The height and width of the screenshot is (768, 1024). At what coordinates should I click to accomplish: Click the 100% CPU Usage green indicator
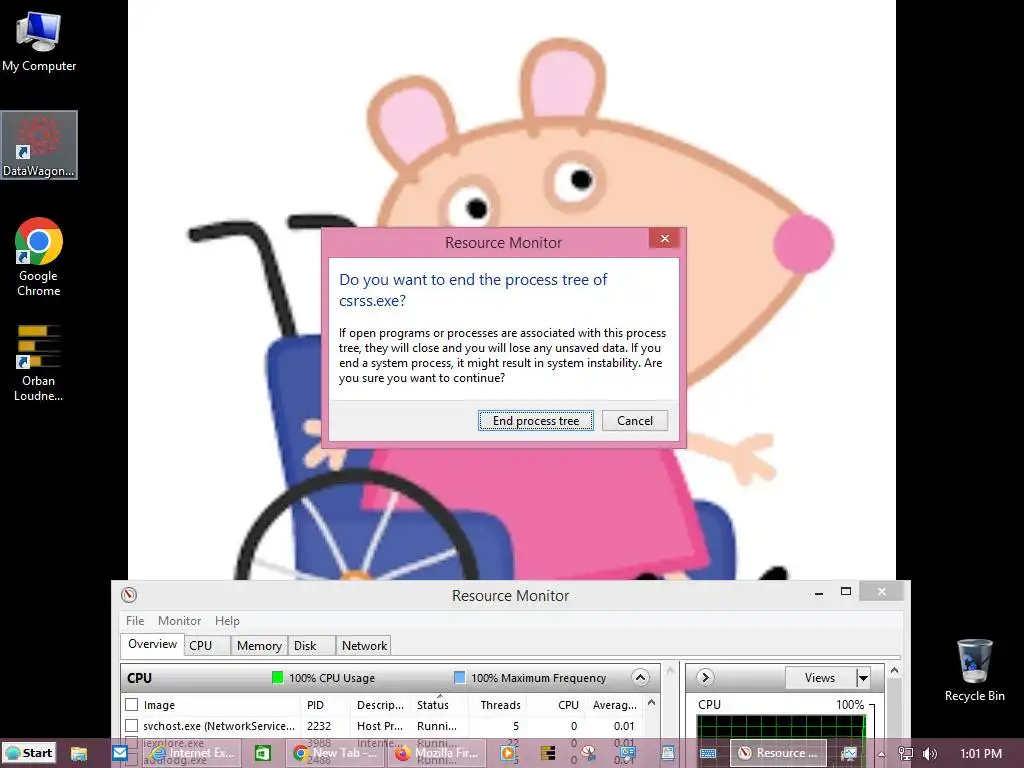[x=278, y=677]
